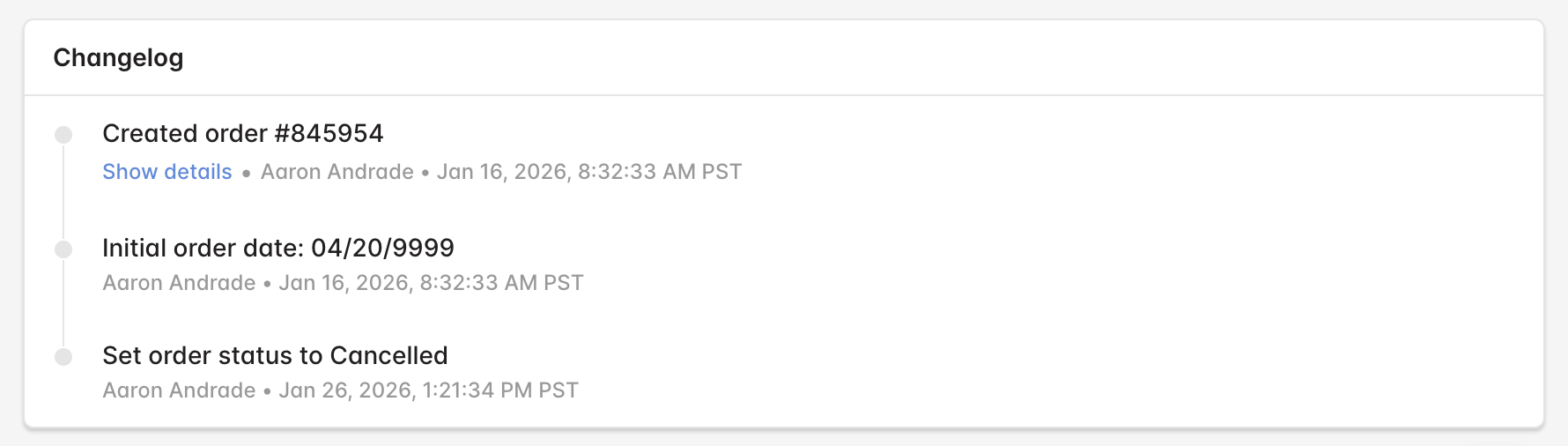Viewport: 1568px width, 446px height.
Task: Click the timeline dot beside Set order status
Action: pos(63,357)
